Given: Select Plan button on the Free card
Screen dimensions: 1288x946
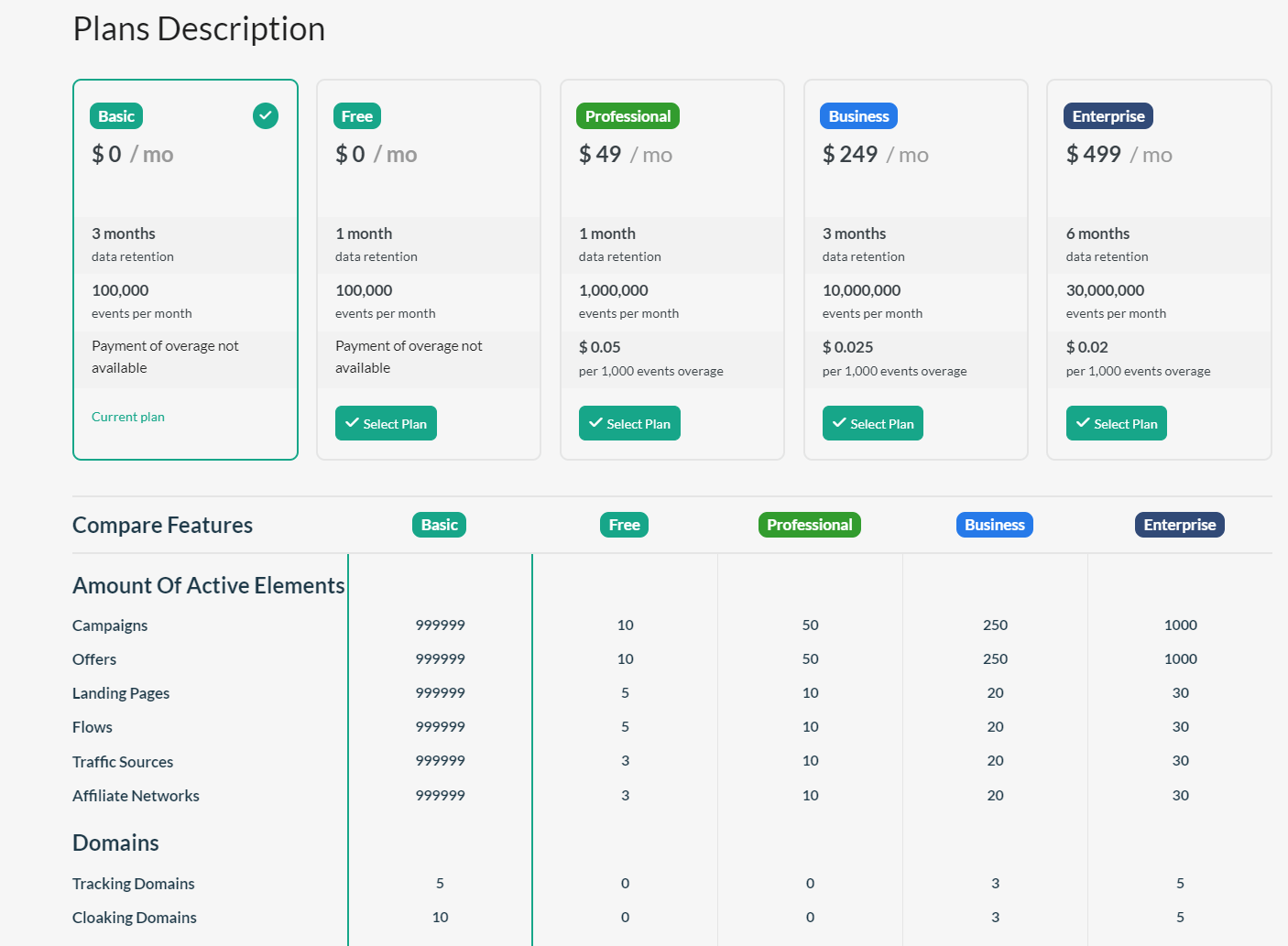Looking at the screenshot, I should tap(386, 423).
